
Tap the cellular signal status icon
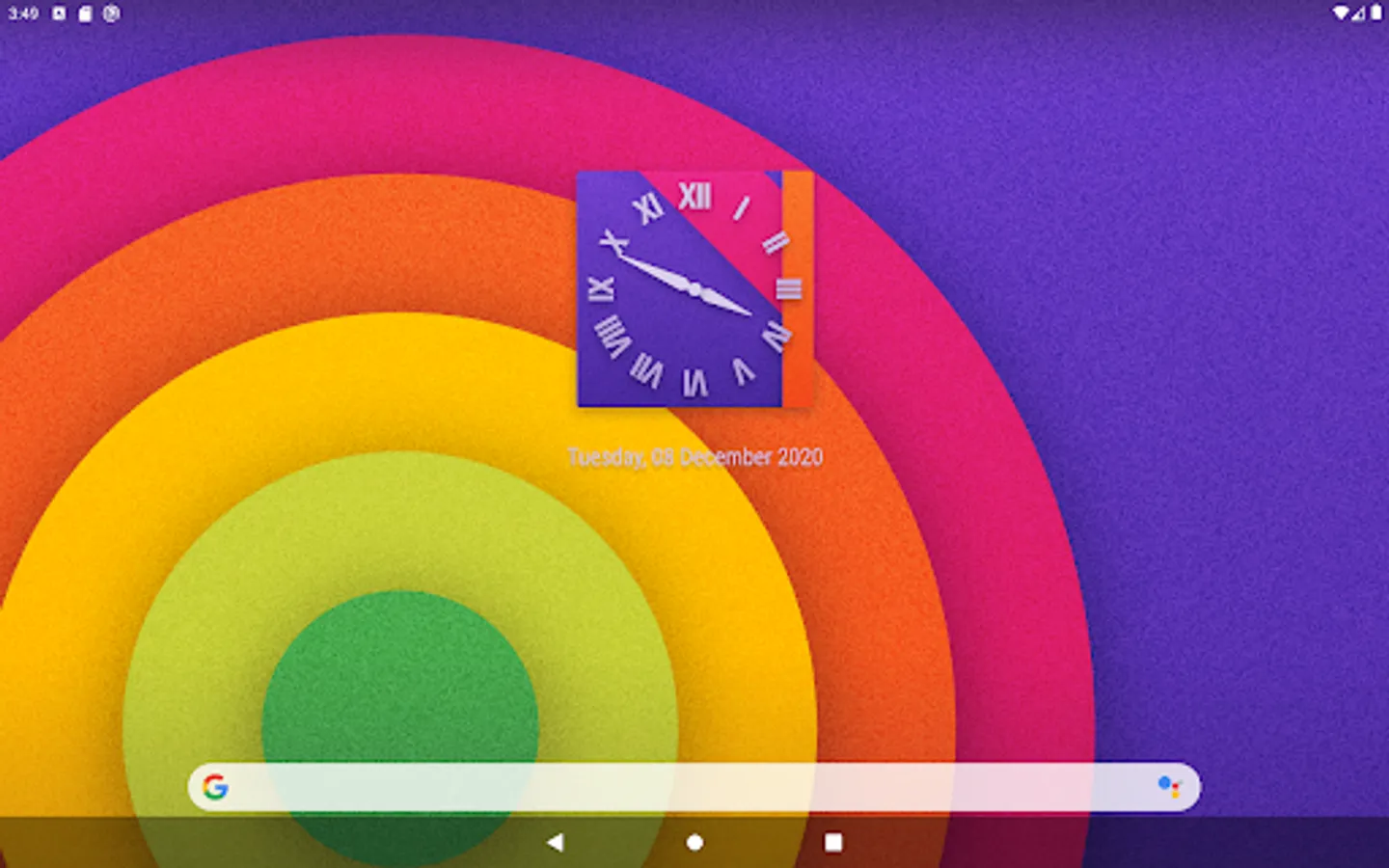point(1358,14)
